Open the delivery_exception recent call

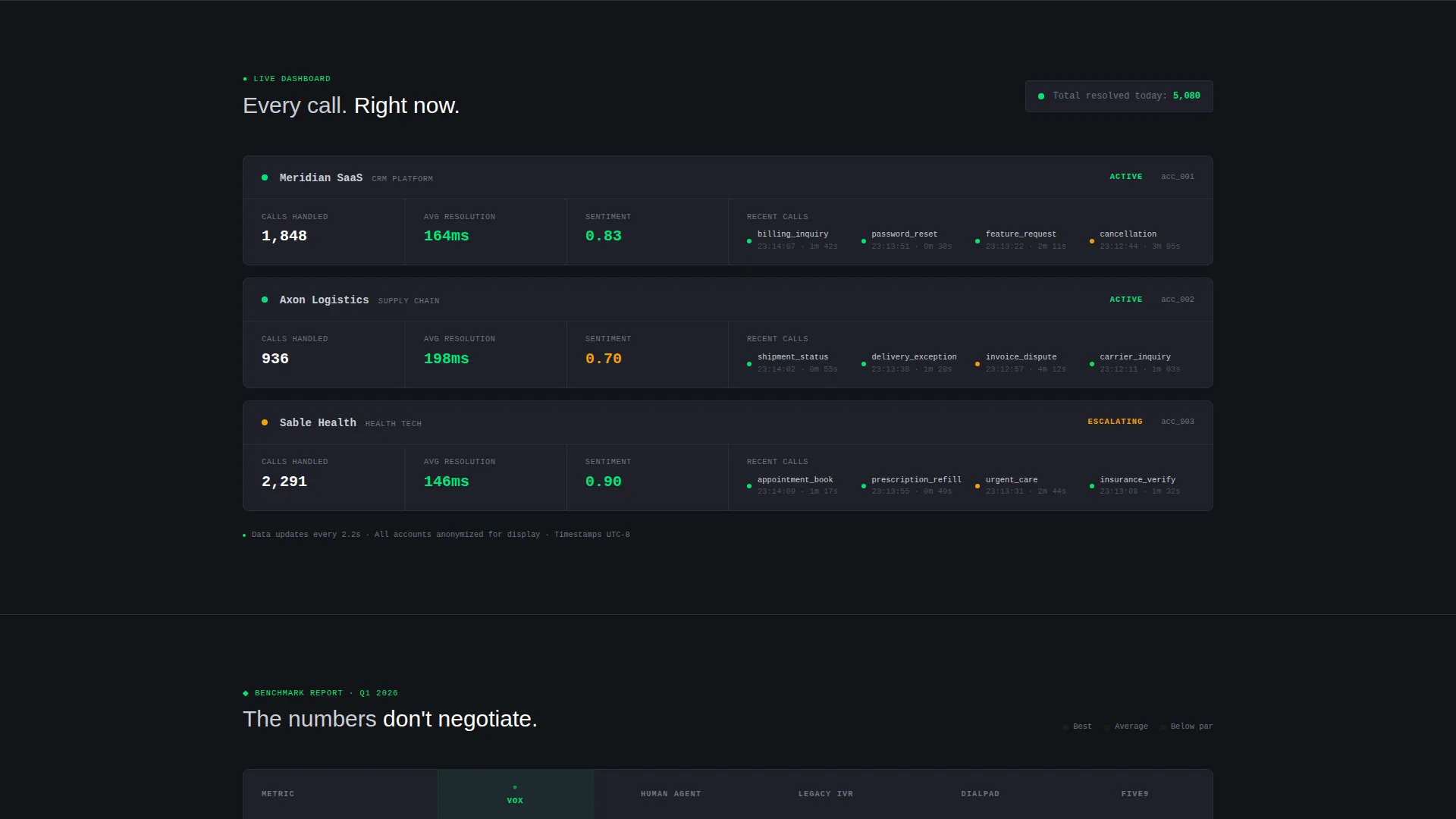[x=908, y=362]
